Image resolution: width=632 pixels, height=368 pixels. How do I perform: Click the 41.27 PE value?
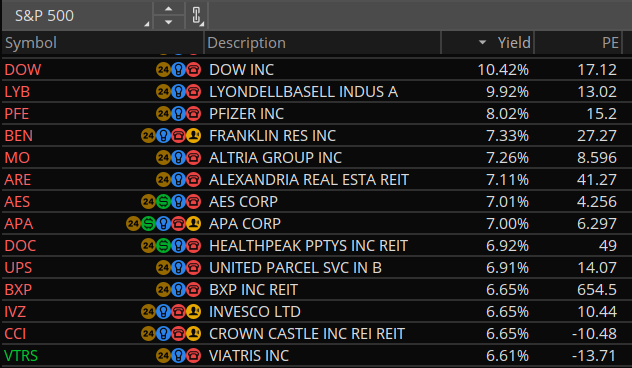[597, 180]
